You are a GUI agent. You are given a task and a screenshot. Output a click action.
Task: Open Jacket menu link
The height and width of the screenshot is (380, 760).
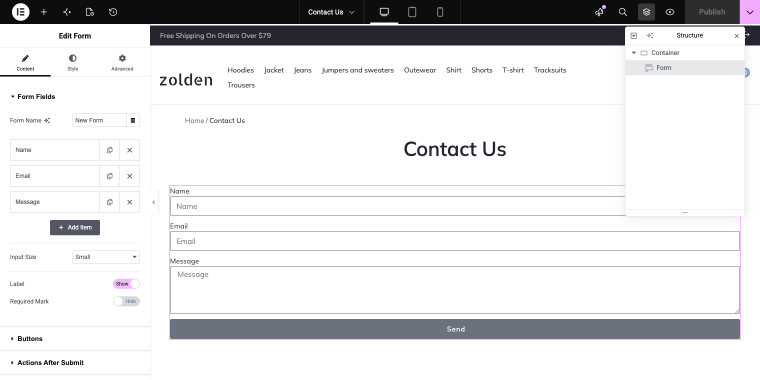[274, 70]
